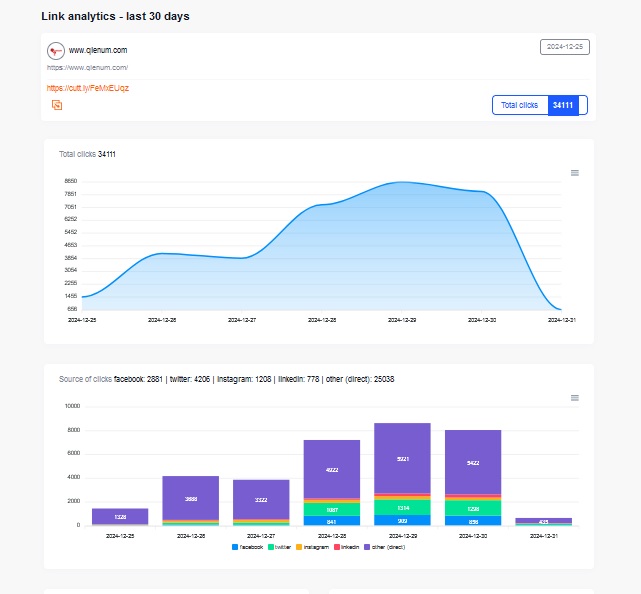Screen dimensions: 641x594
Task: Click the www.qienum.com title
Action: pos(98,50)
